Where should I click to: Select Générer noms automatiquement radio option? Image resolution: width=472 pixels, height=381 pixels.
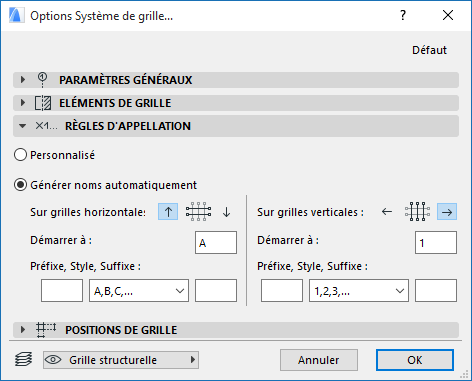pos(20,185)
